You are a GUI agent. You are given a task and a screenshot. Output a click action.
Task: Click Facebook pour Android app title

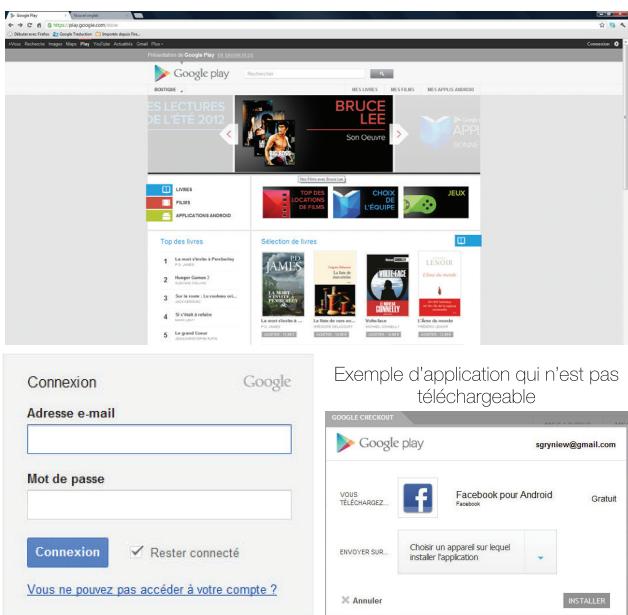tap(504, 494)
